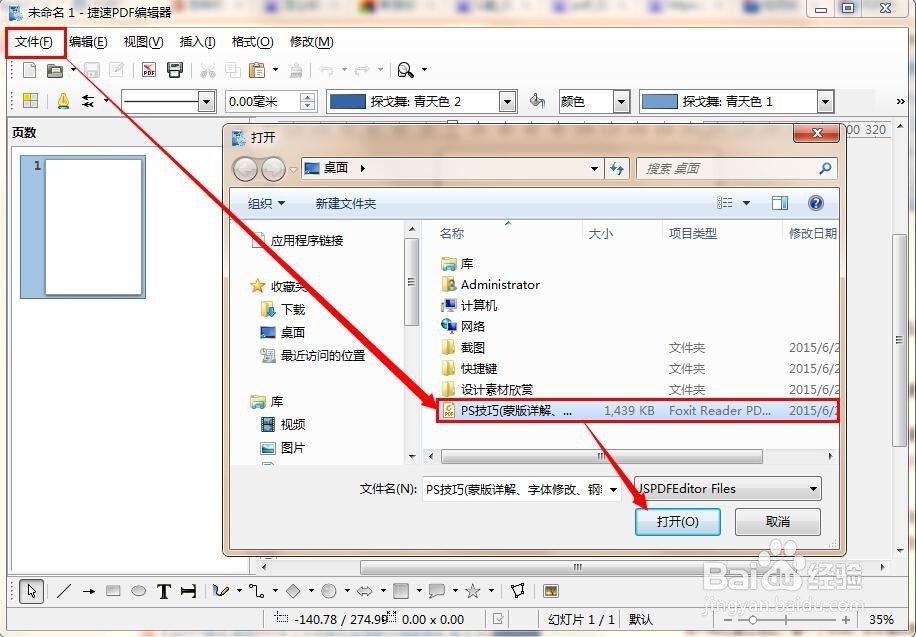This screenshot has width=916, height=637.
Task: Open the 插入(I) menu
Action: coord(195,42)
